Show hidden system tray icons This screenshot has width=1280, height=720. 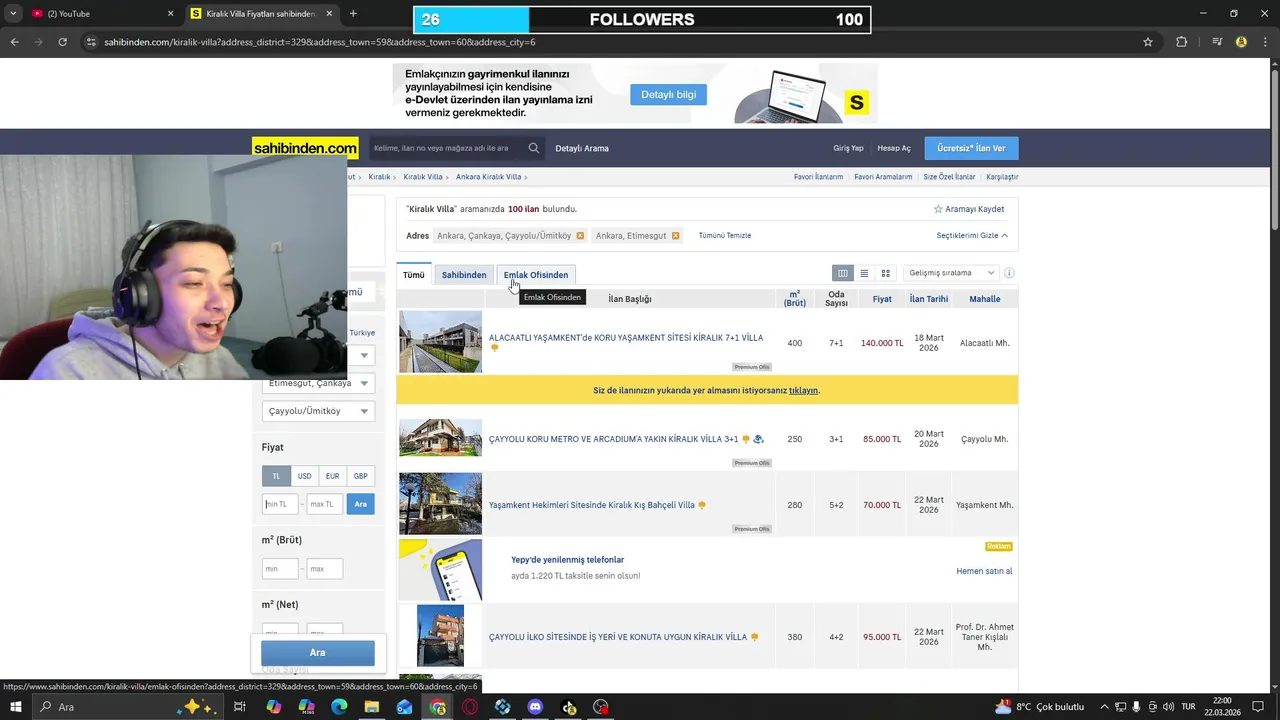1104,707
